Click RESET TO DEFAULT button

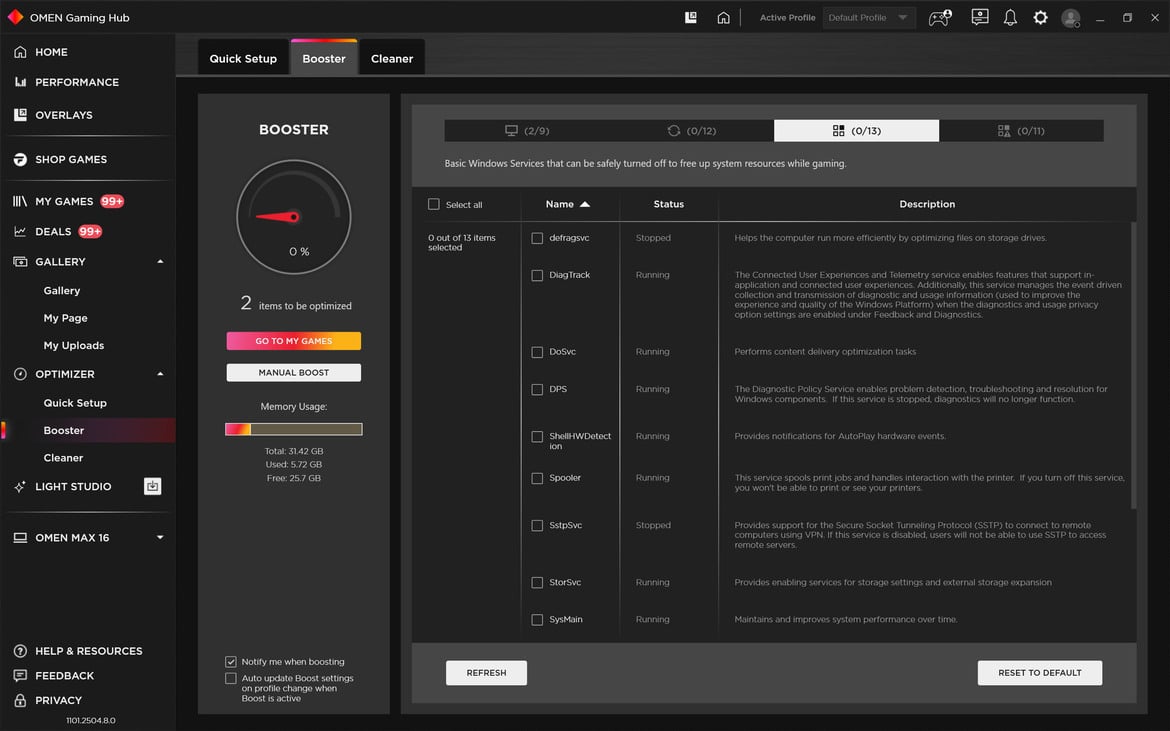coord(1039,673)
